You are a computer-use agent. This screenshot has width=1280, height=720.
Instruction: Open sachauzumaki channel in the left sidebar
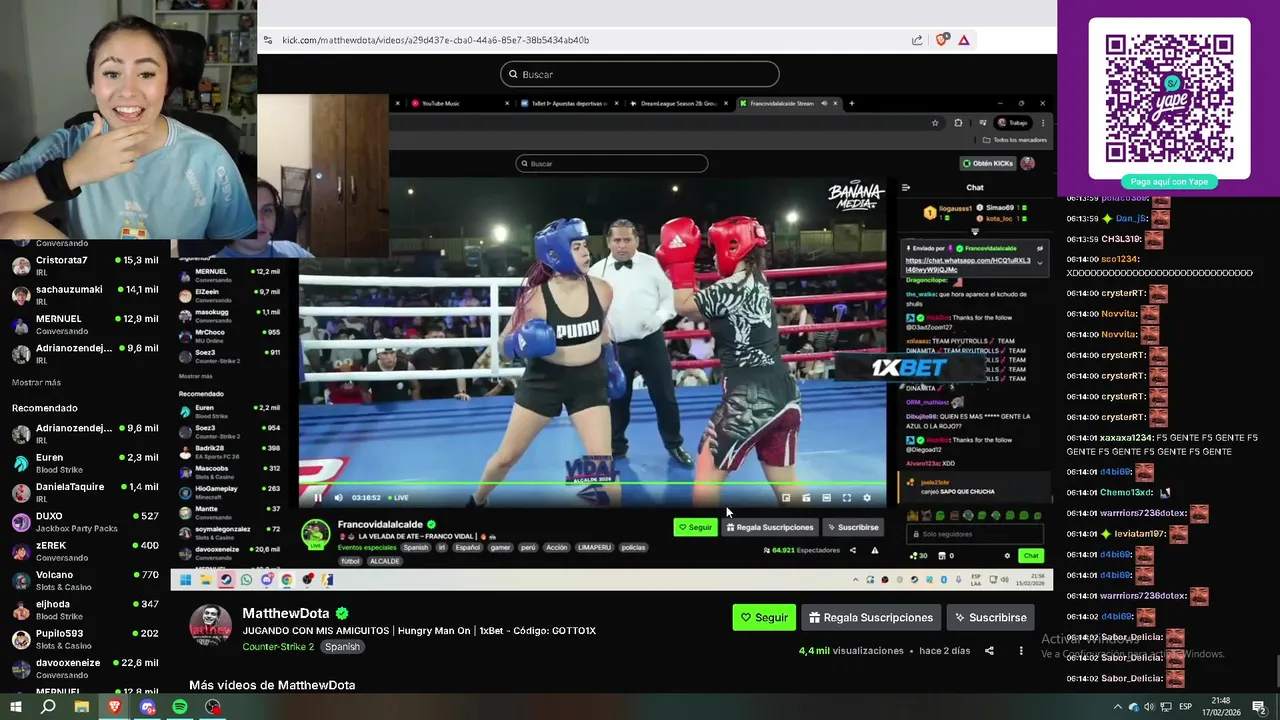coord(85,295)
